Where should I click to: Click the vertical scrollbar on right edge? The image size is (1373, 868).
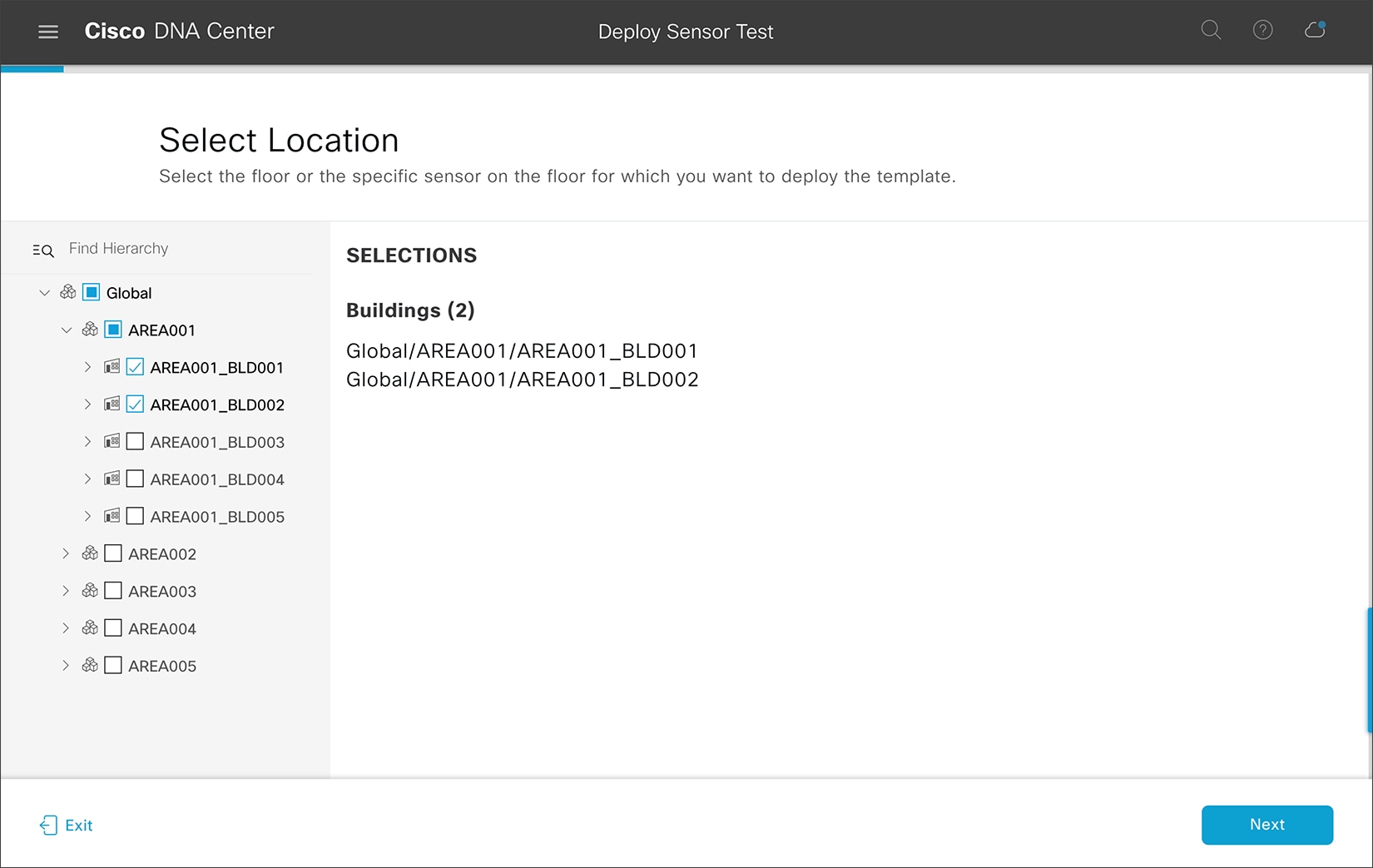click(x=1370, y=670)
